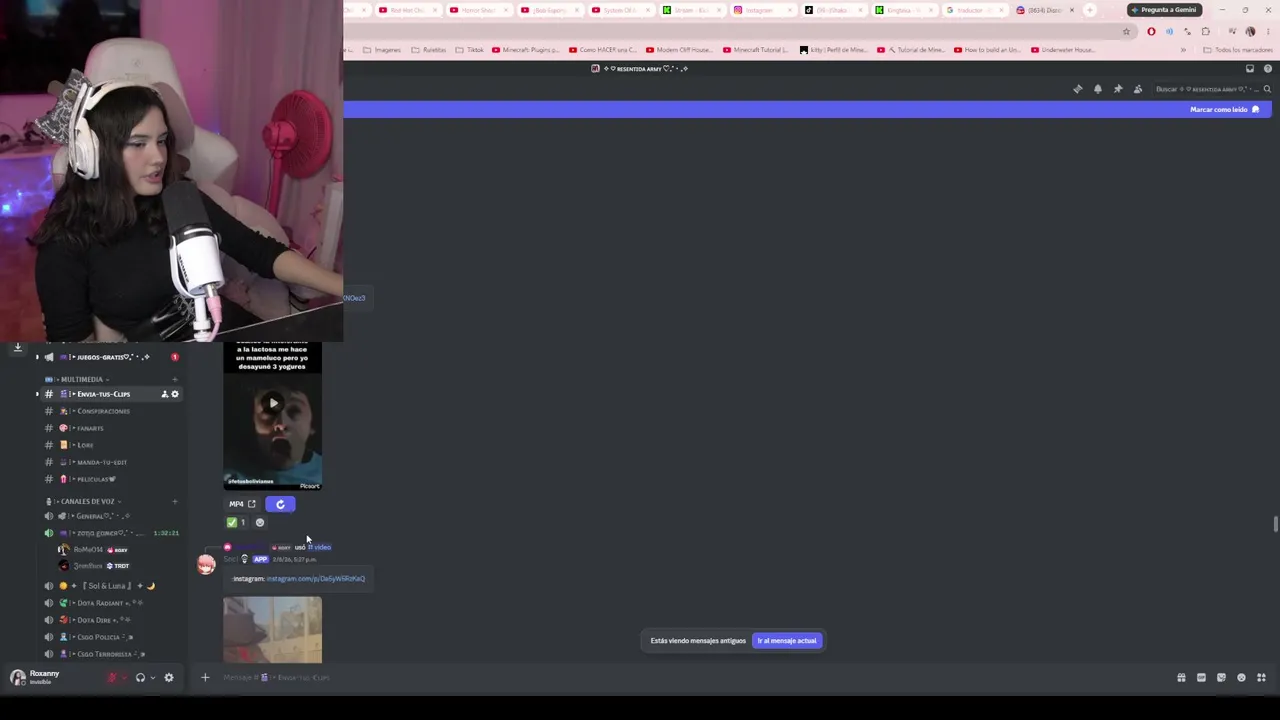Focus the message input field
The width and height of the screenshot is (1280, 720).
coord(690,678)
